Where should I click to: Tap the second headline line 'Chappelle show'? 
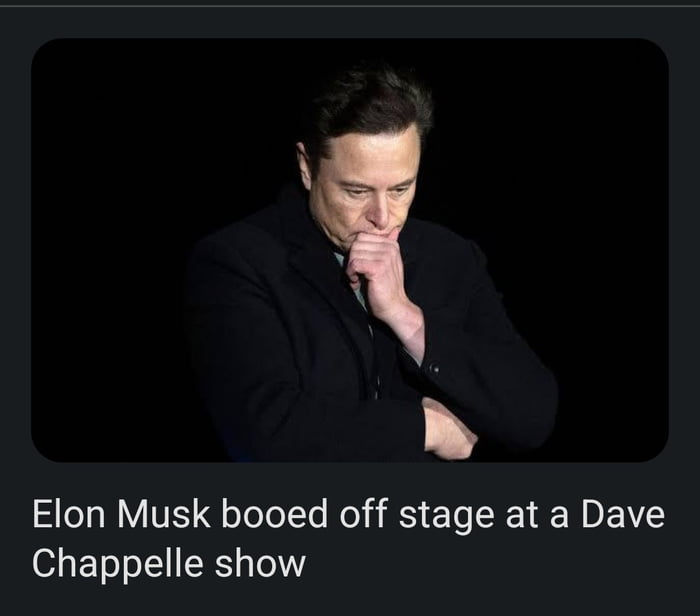click(x=168, y=563)
